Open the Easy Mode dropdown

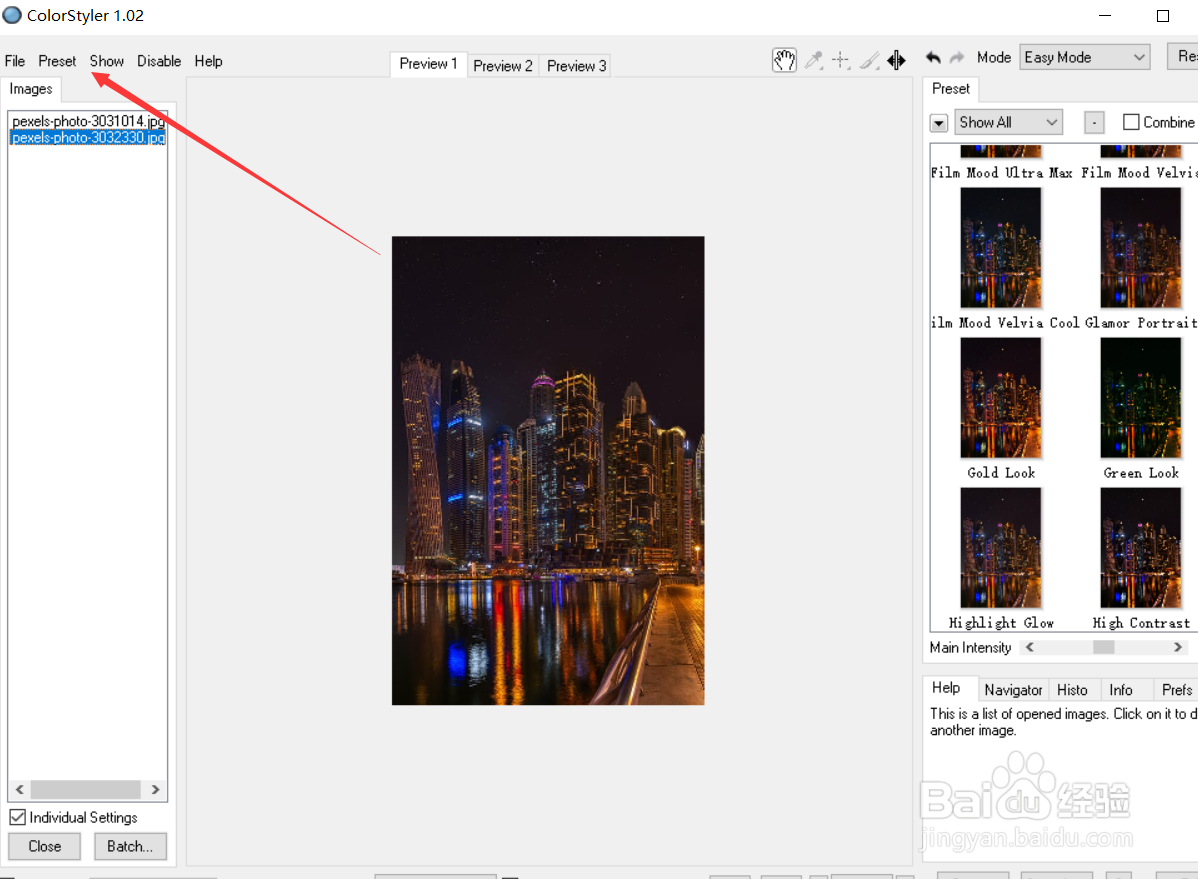point(1084,57)
